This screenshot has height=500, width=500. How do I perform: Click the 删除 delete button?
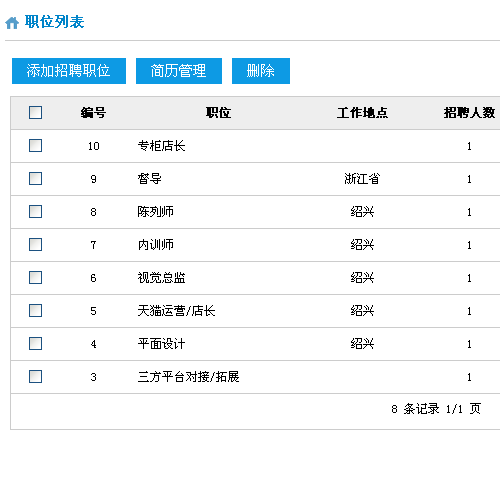pyautogui.click(x=261, y=71)
